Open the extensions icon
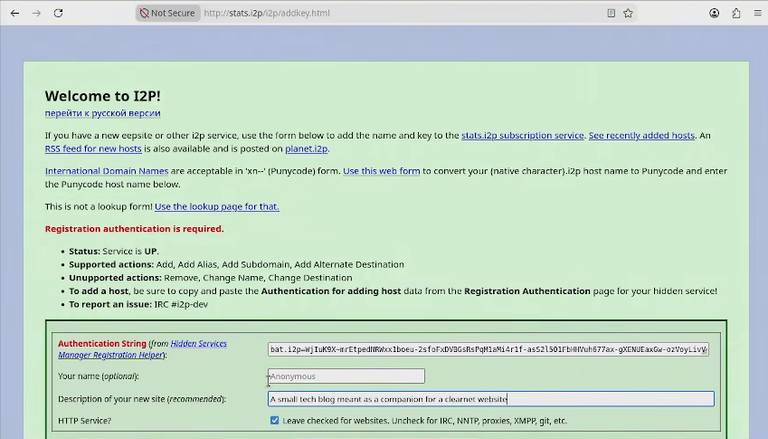The width and height of the screenshot is (768, 439). click(736, 13)
